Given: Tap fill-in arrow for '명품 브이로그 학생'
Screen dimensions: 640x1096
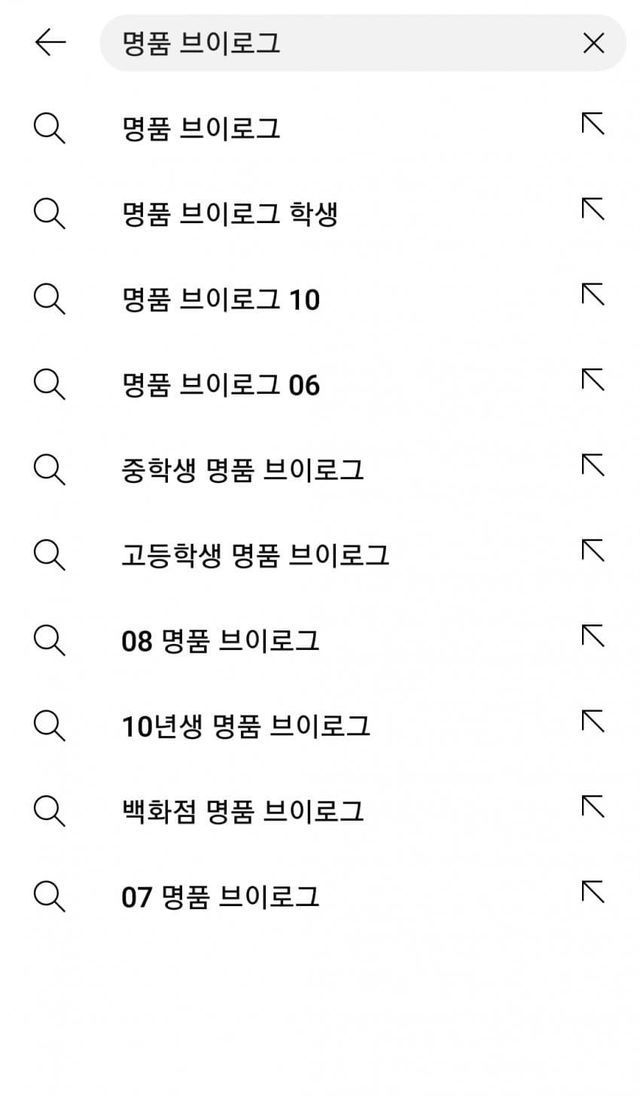Looking at the screenshot, I should 593,209.
